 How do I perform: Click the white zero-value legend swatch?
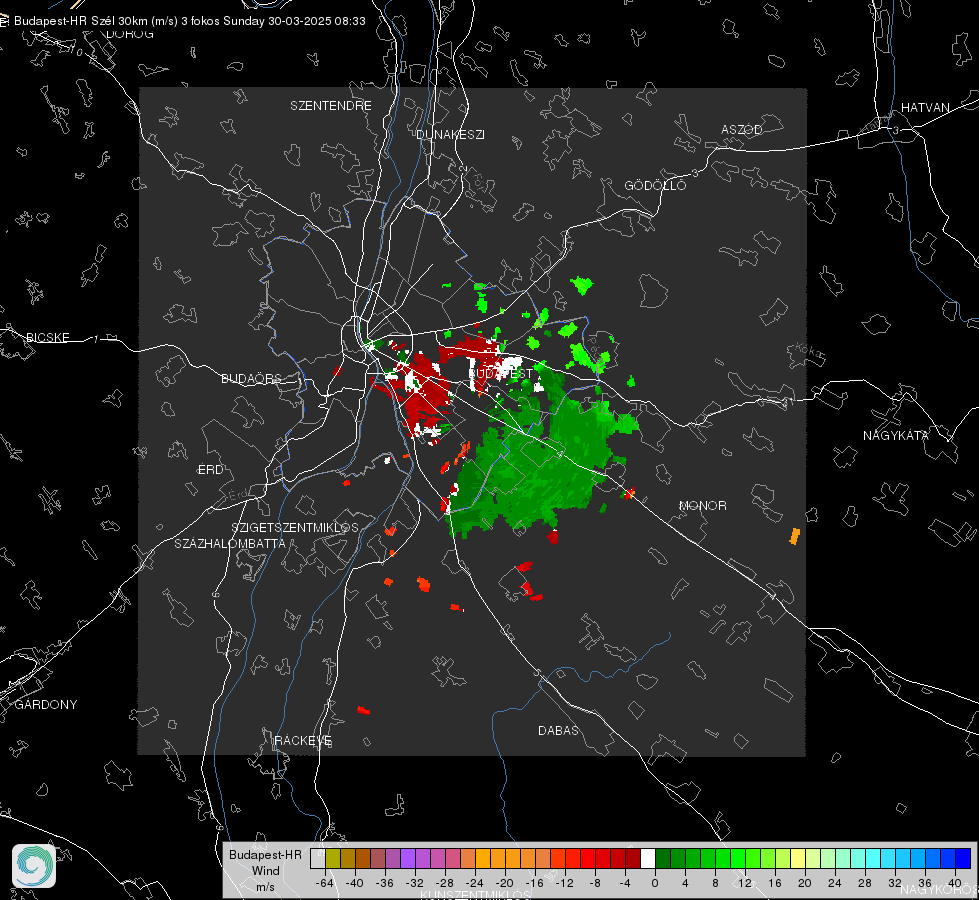648,859
